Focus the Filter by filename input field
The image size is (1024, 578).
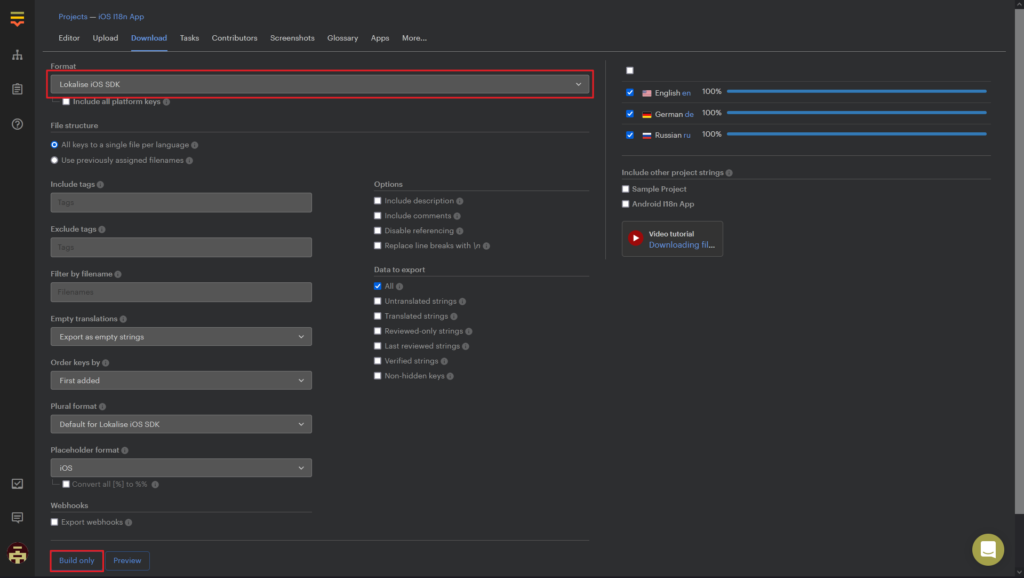181,292
